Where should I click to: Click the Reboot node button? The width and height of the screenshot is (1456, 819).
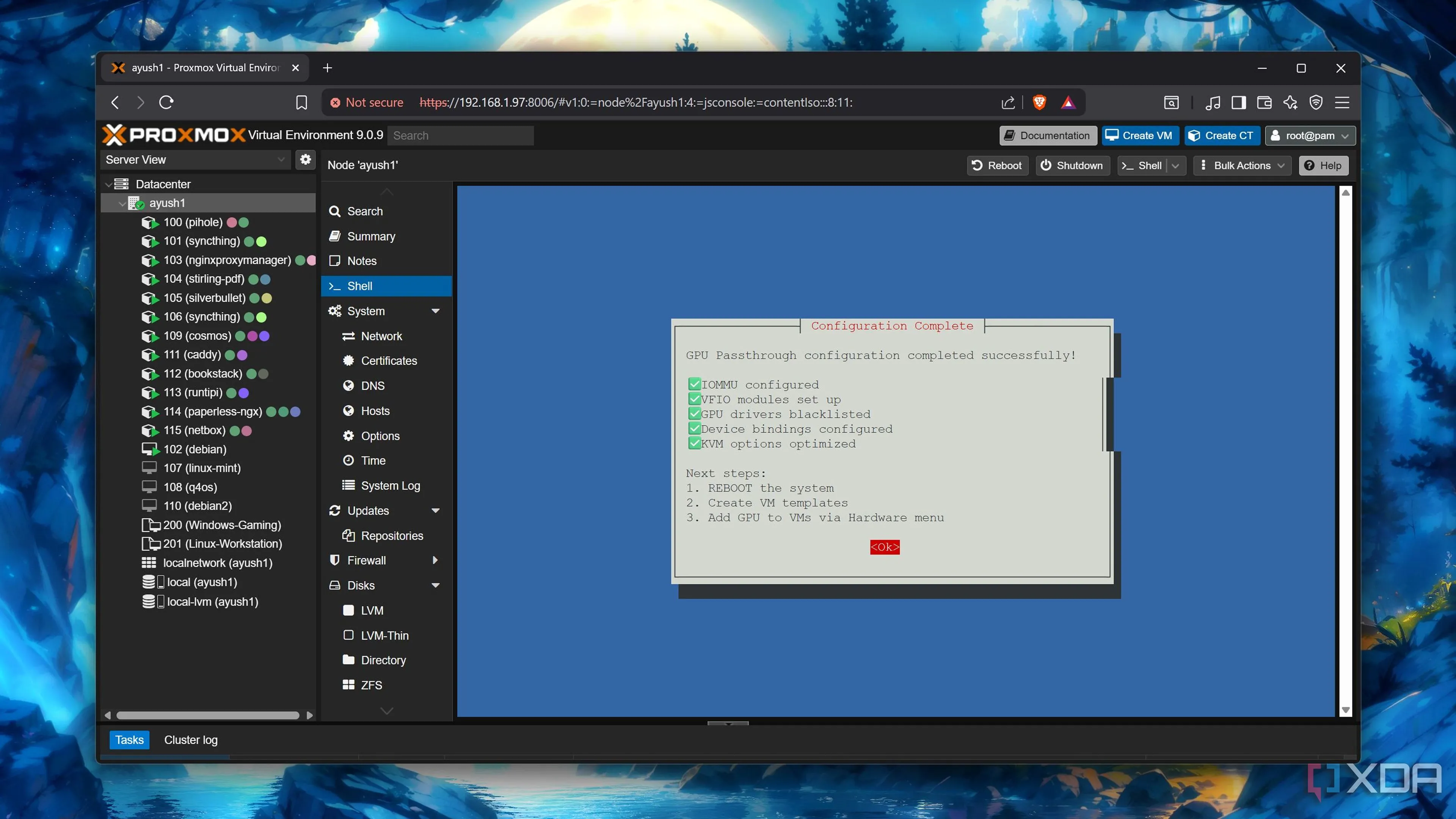(997, 165)
